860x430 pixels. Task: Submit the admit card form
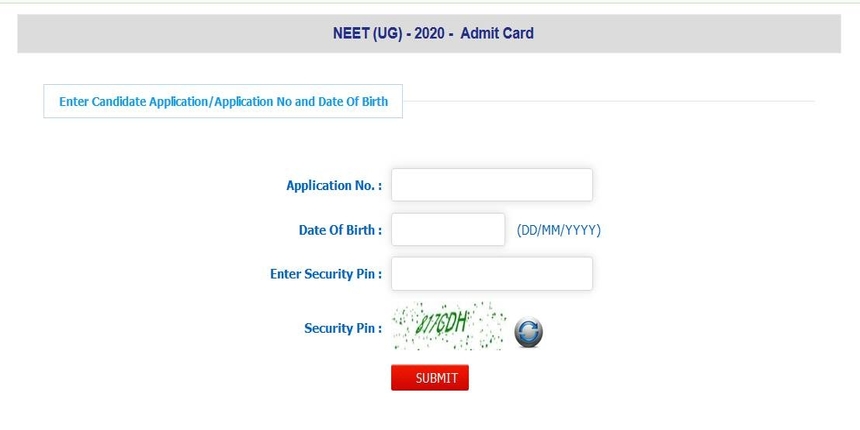(429, 377)
